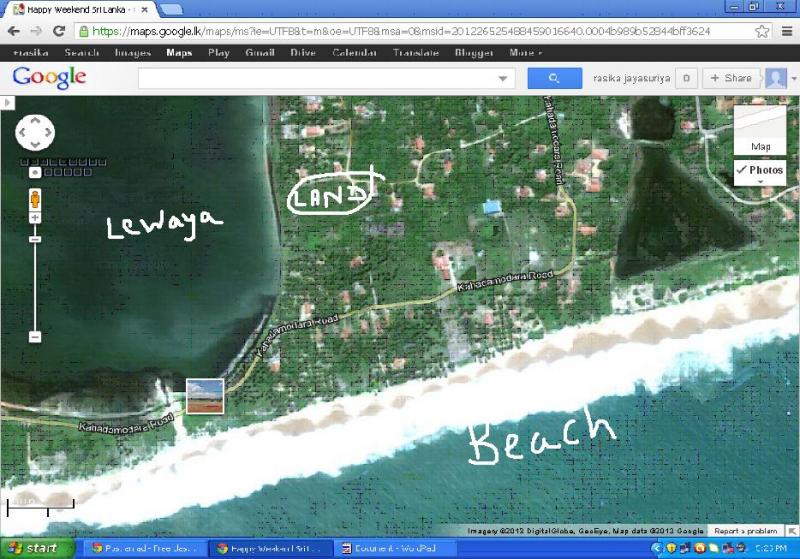Click the Street View pegman icon

34,197
